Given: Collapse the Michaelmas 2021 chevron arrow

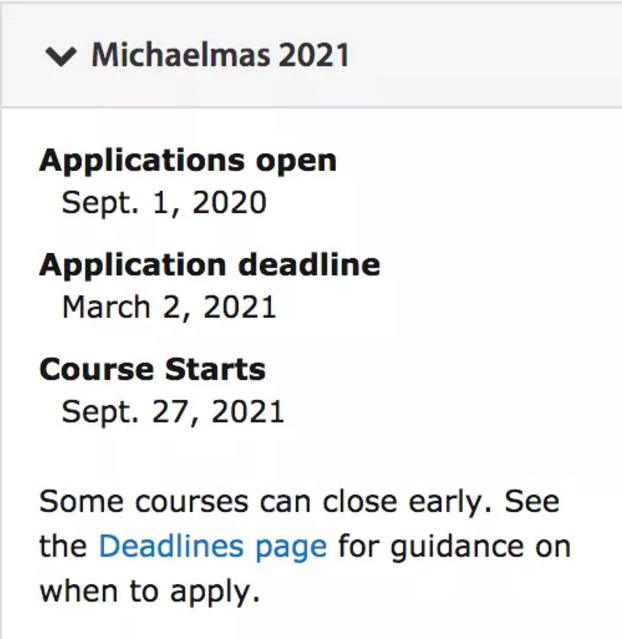Looking at the screenshot, I should [61, 56].
